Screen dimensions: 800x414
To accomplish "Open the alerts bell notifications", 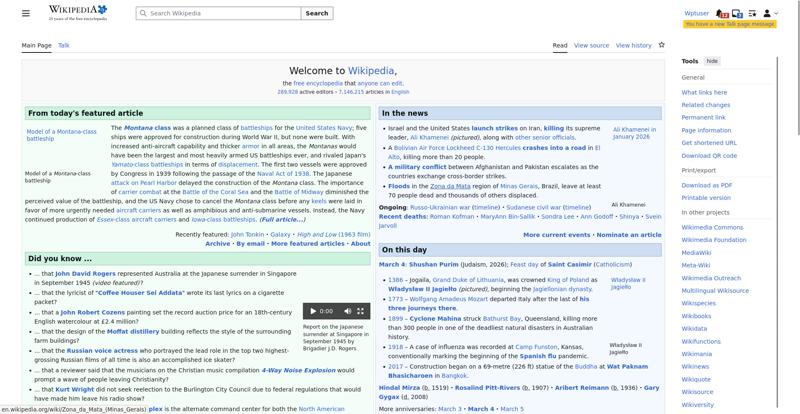I will tap(722, 13).
